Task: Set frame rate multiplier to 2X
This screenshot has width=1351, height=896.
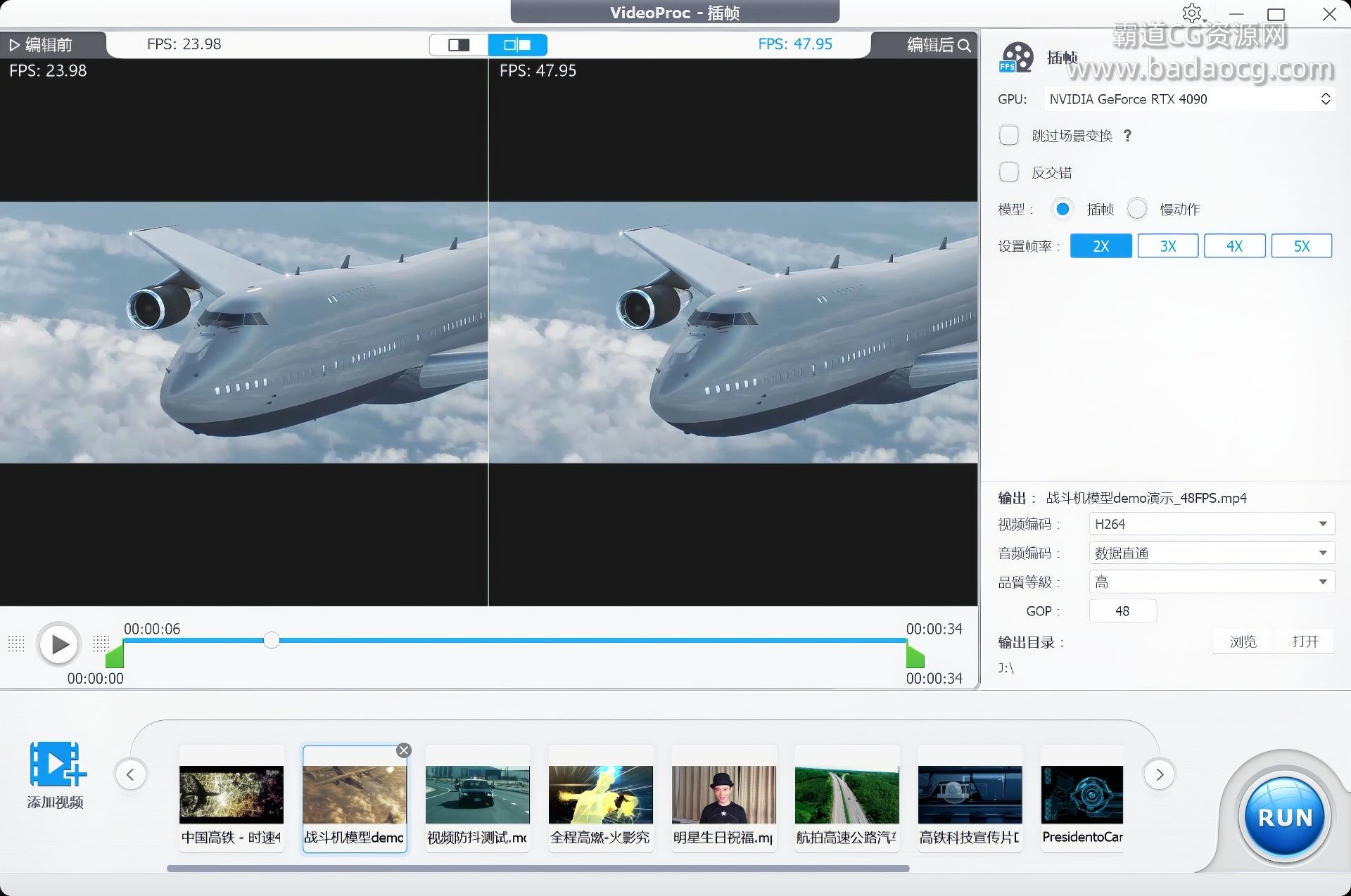Action: point(1101,246)
